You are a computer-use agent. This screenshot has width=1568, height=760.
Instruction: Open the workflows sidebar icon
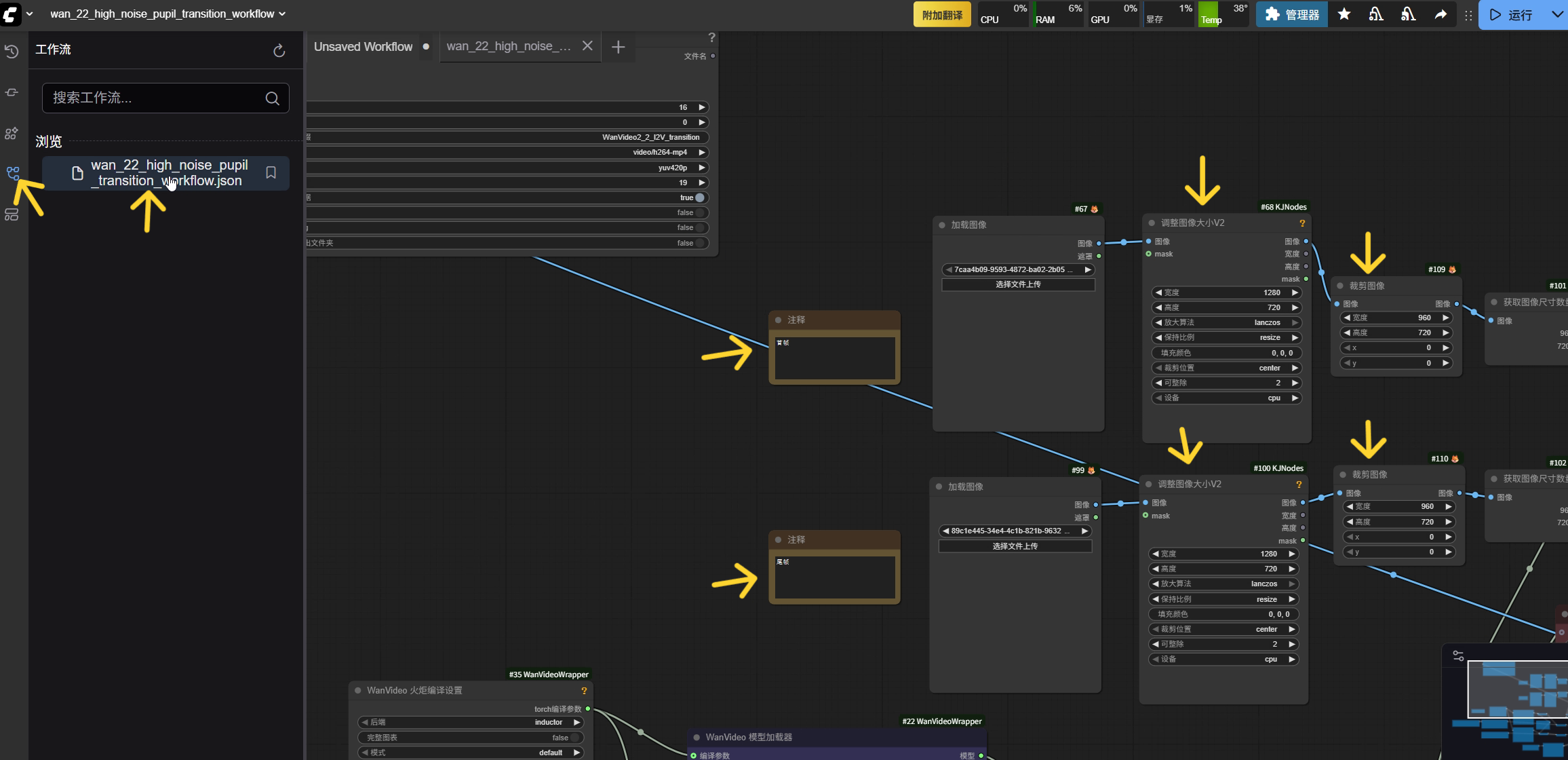pos(13,174)
